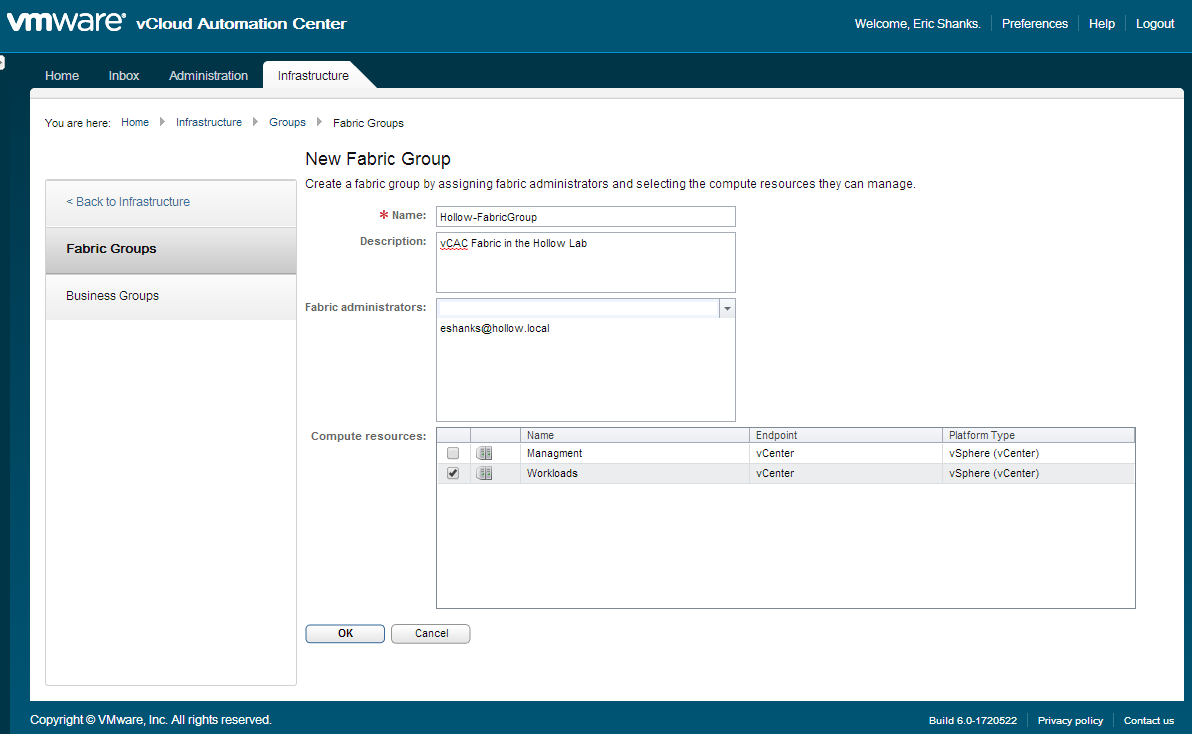Uncheck the Workloads compute resource checkbox
This screenshot has height=734, width=1192.
tap(453, 473)
